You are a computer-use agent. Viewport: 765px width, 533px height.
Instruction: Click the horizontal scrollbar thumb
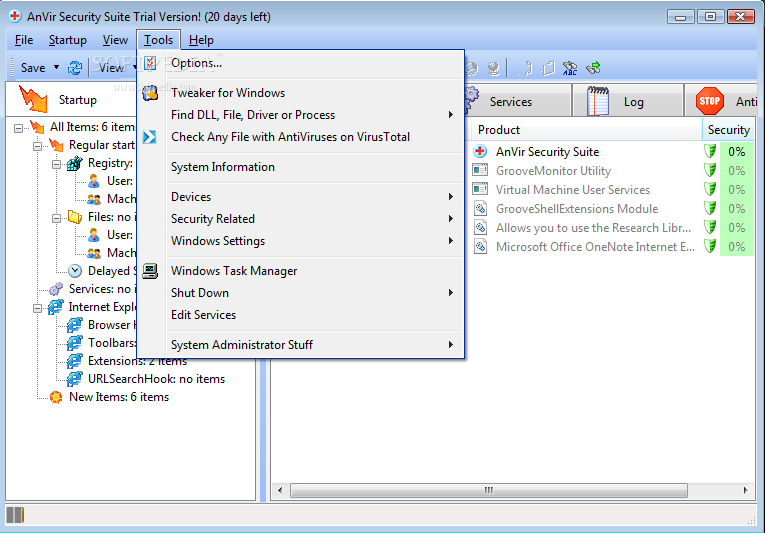click(x=489, y=490)
